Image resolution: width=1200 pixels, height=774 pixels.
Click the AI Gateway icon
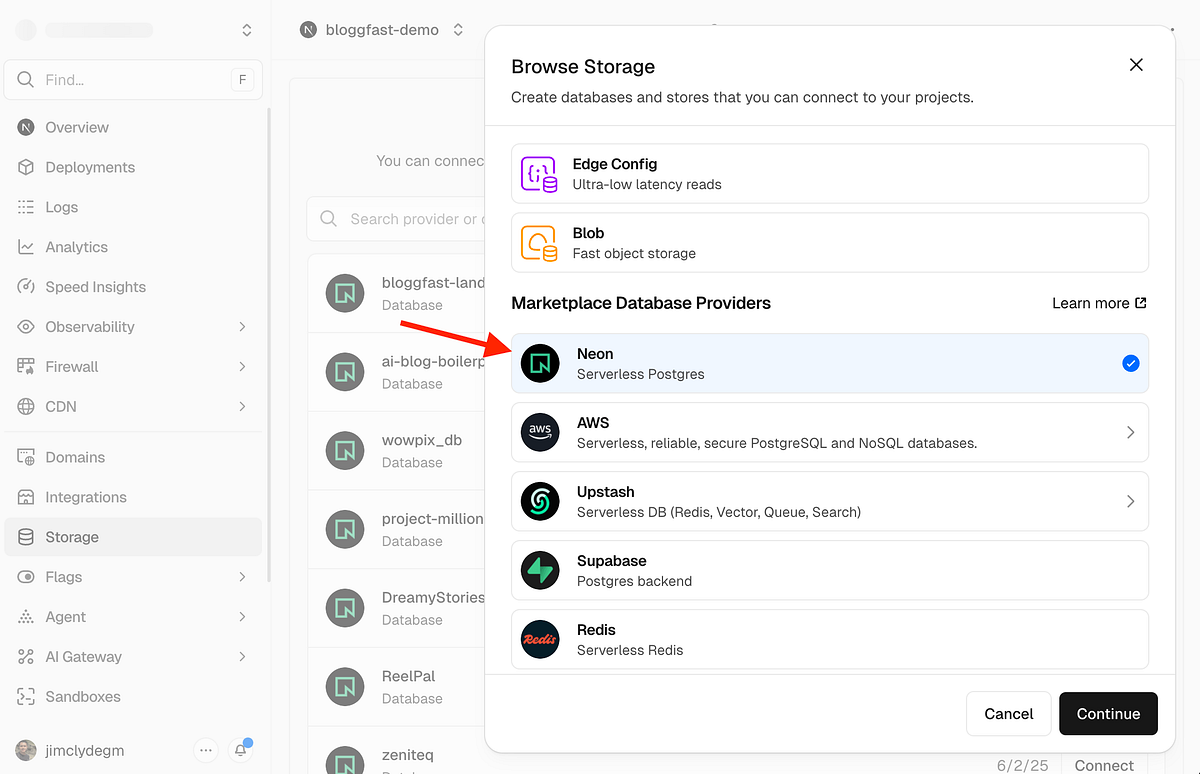click(x=26, y=657)
